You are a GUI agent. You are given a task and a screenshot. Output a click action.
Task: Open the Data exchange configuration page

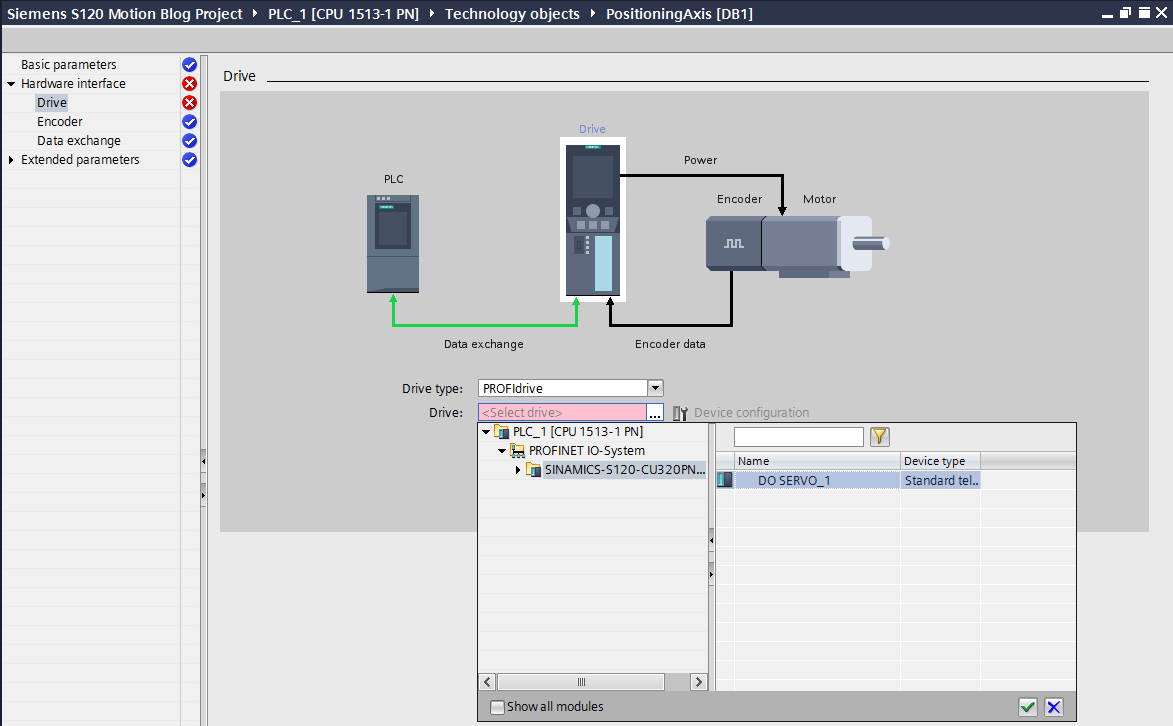pos(79,141)
